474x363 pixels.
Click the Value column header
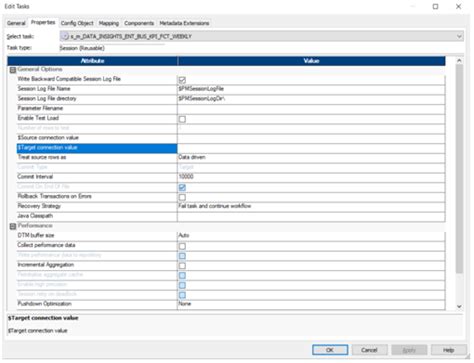pyautogui.click(x=311, y=61)
